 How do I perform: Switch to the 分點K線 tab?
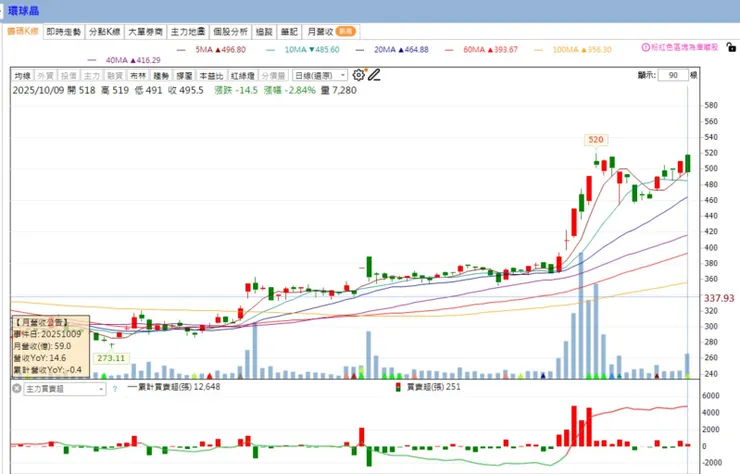(x=105, y=32)
